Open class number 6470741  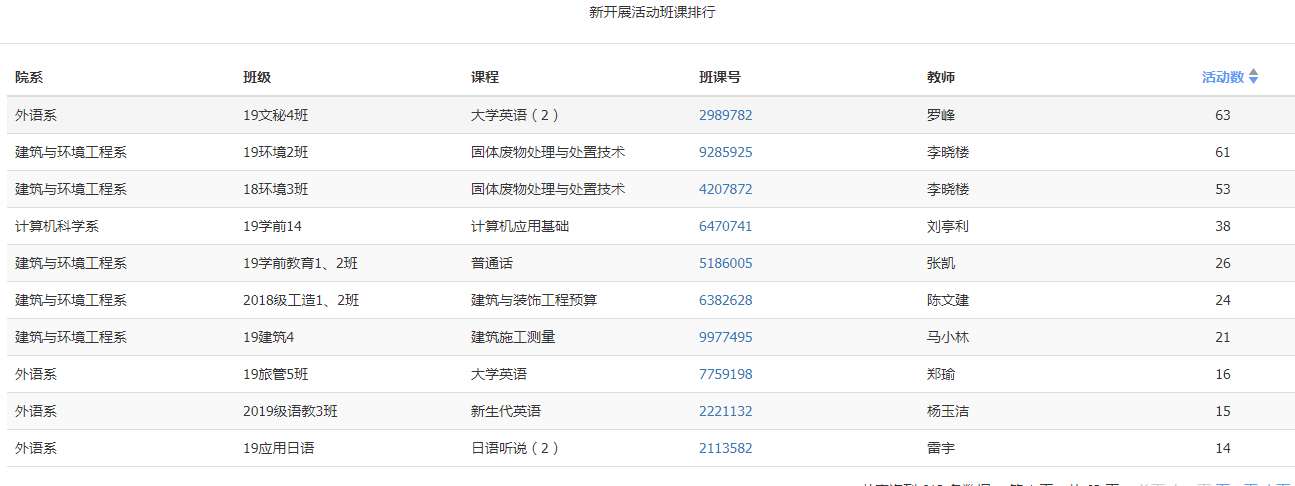coord(725,226)
